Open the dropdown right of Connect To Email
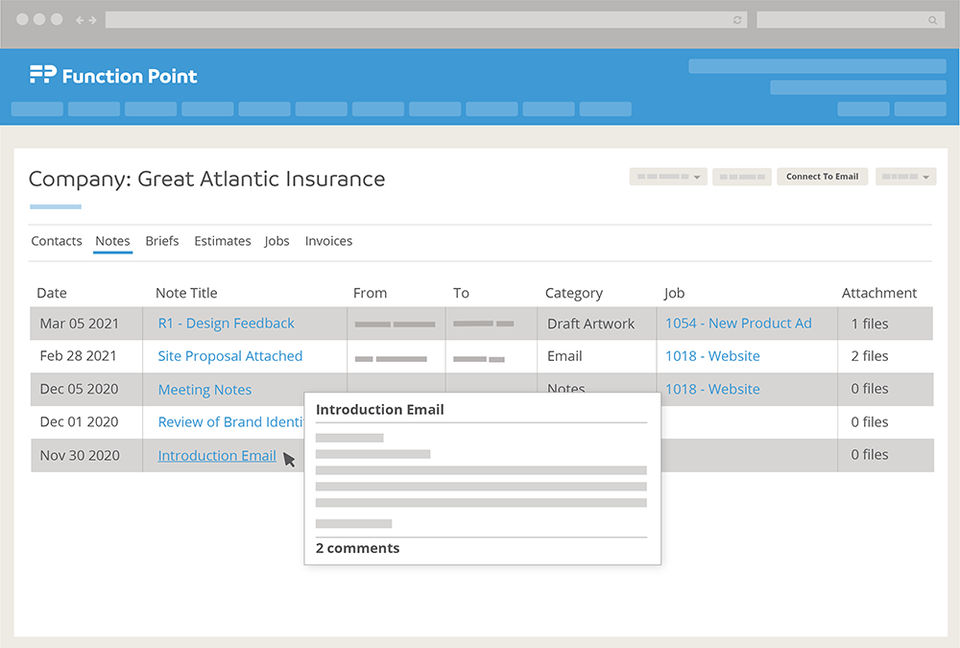 click(906, 177)
